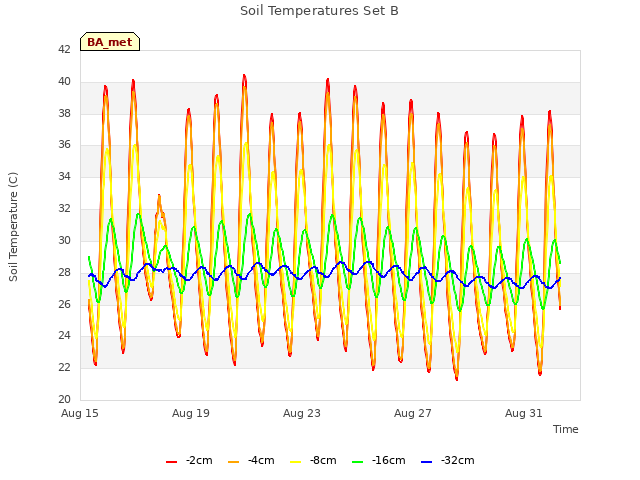Image resolution: width=640 pixels, height=480 pixels.
Task: Toggle the -16cm series in legend
Action: coord(379,460)
